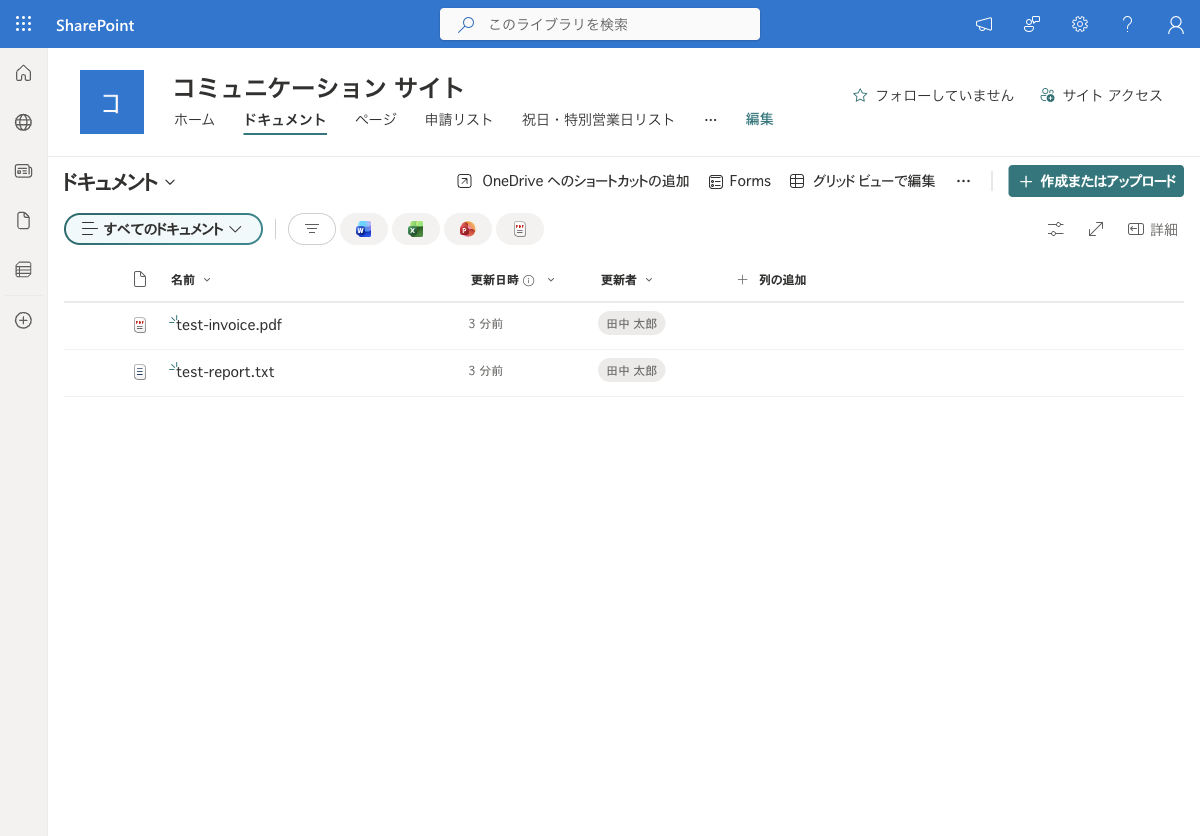The width and height of the screenshot is (1200, 836).
Task: Click the file type column header icon
Action: click(140, 279)
